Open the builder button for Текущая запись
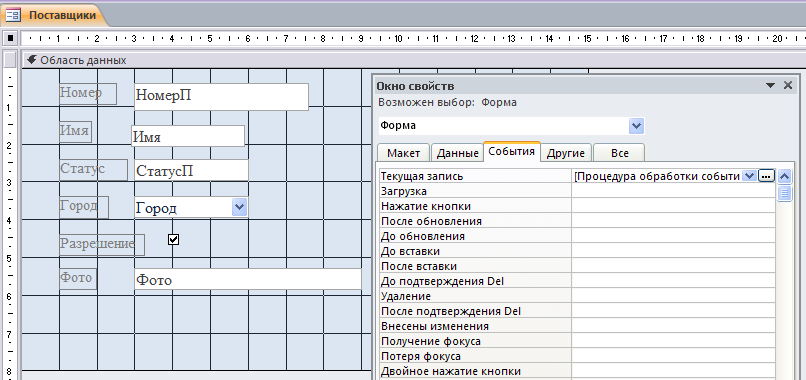The height and width of the screenshot is (380, 806). 766,176
